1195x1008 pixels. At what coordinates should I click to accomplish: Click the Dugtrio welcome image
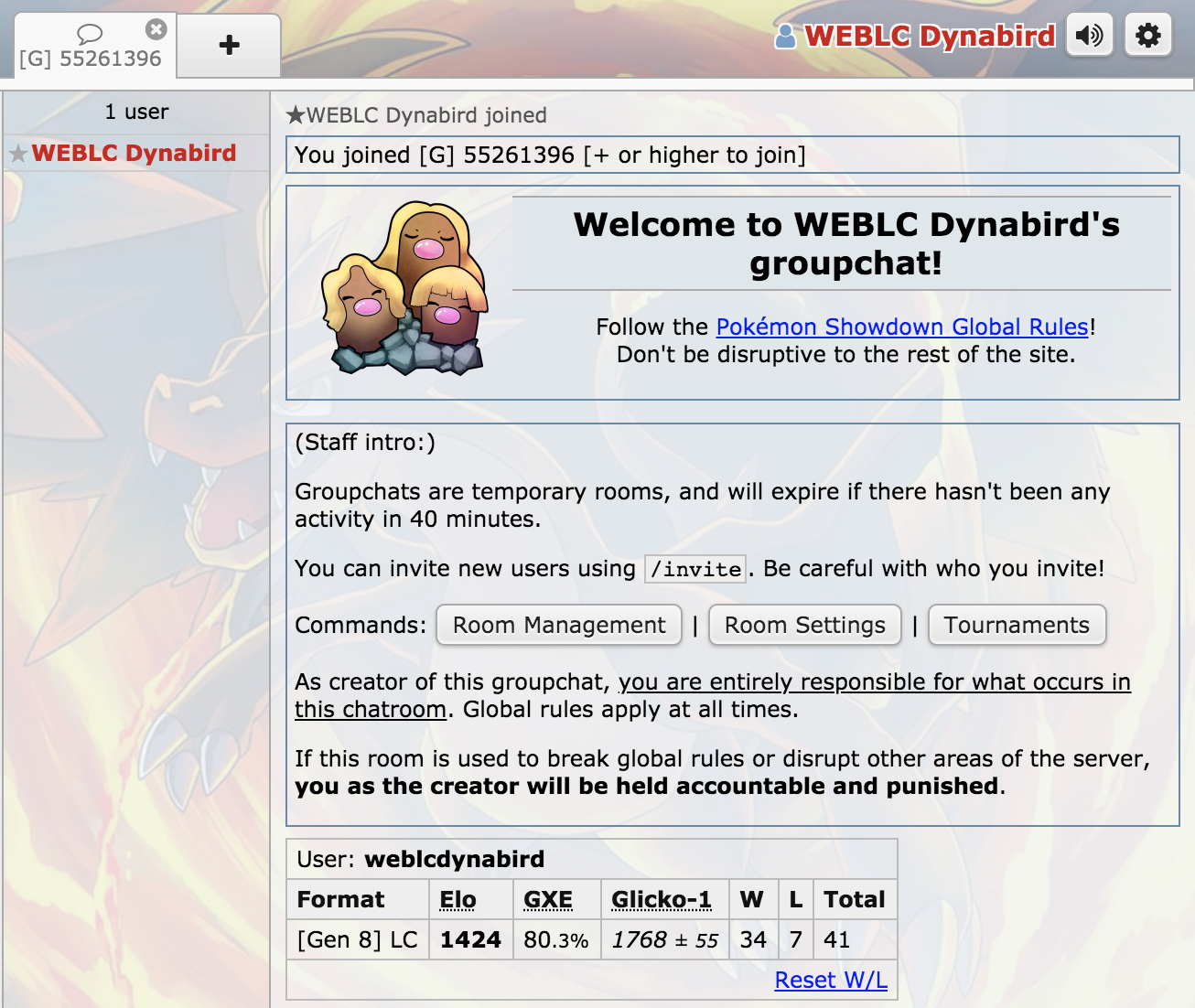coord(405,288)
